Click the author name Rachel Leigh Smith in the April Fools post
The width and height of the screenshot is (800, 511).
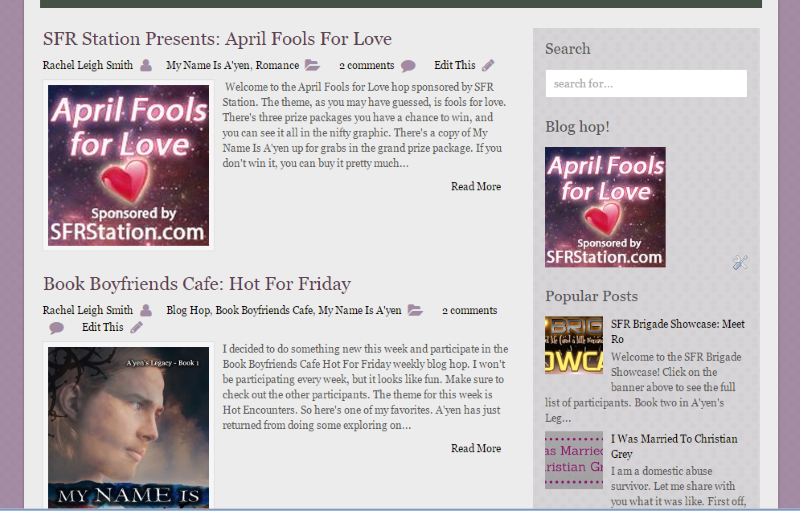pos(88,65)
